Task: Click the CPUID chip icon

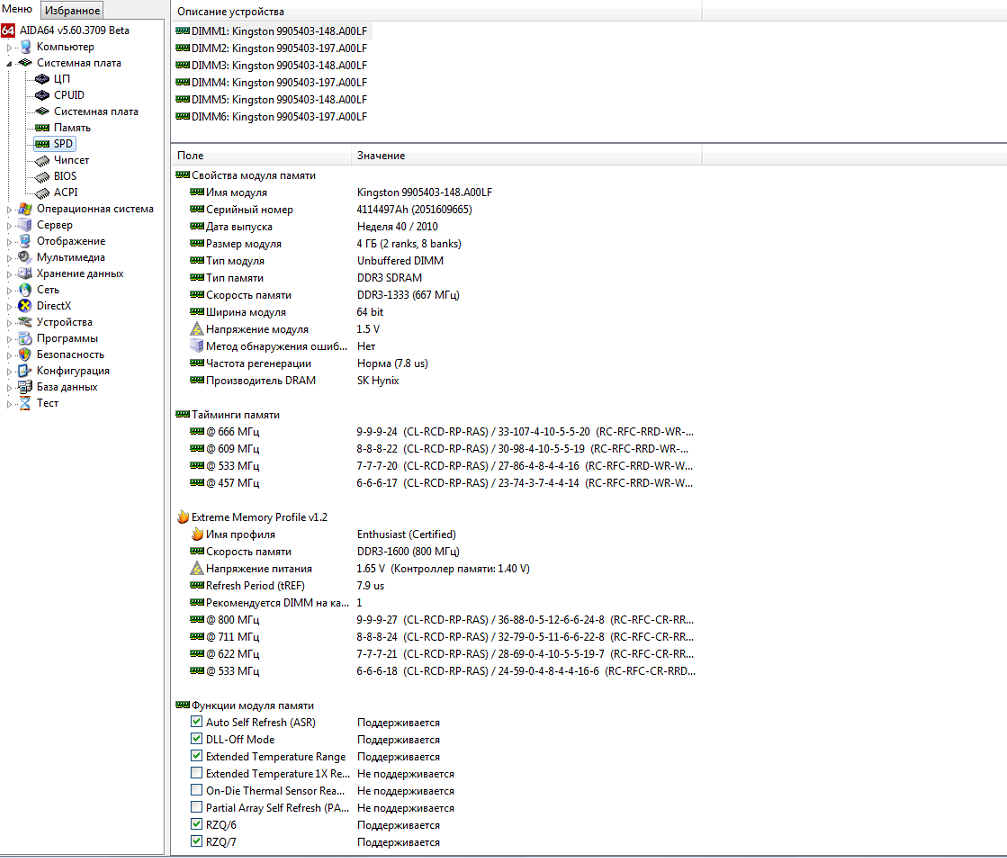Action: click(x=42, y=95)
